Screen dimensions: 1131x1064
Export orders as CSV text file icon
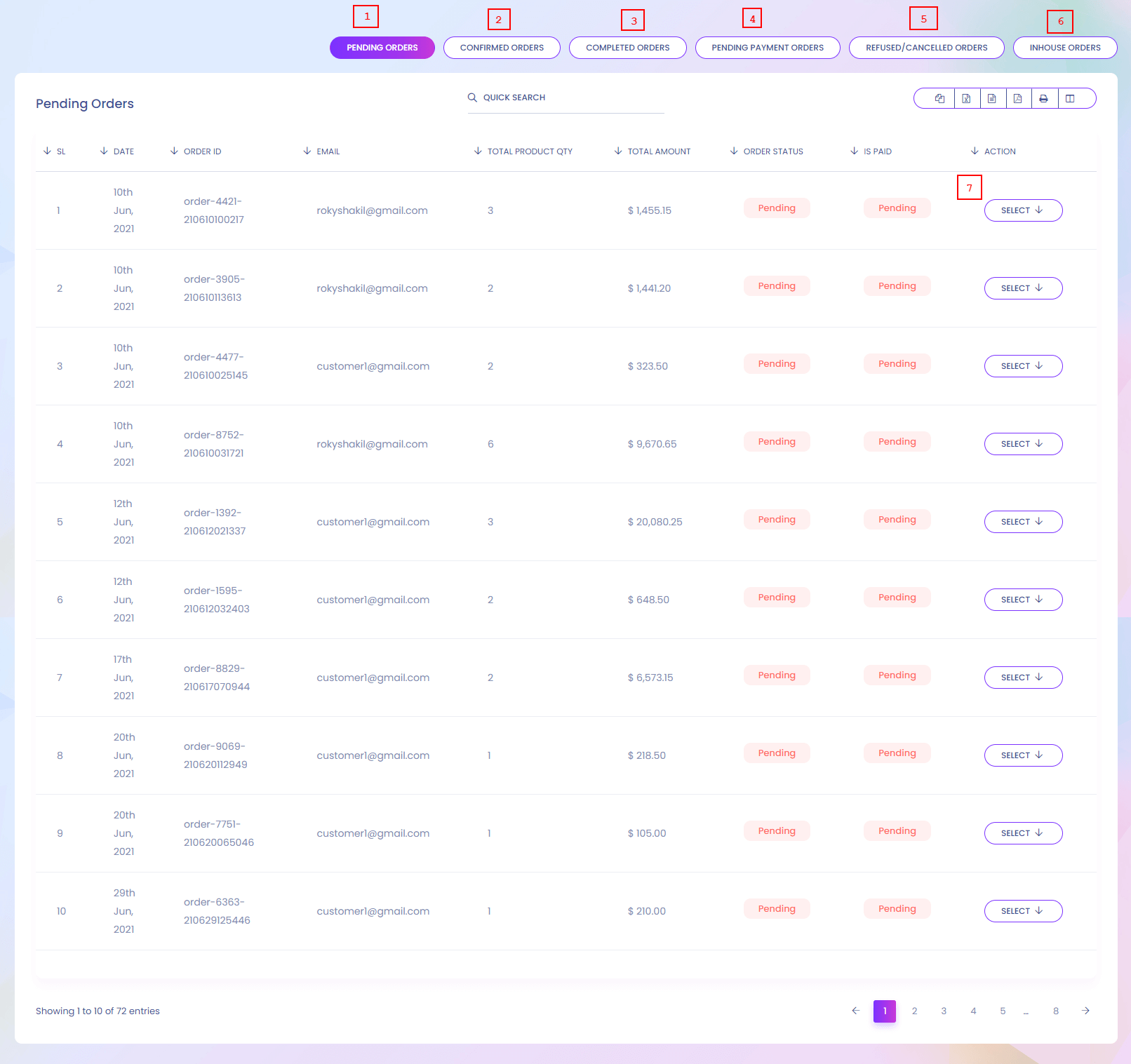coord(991,99)
